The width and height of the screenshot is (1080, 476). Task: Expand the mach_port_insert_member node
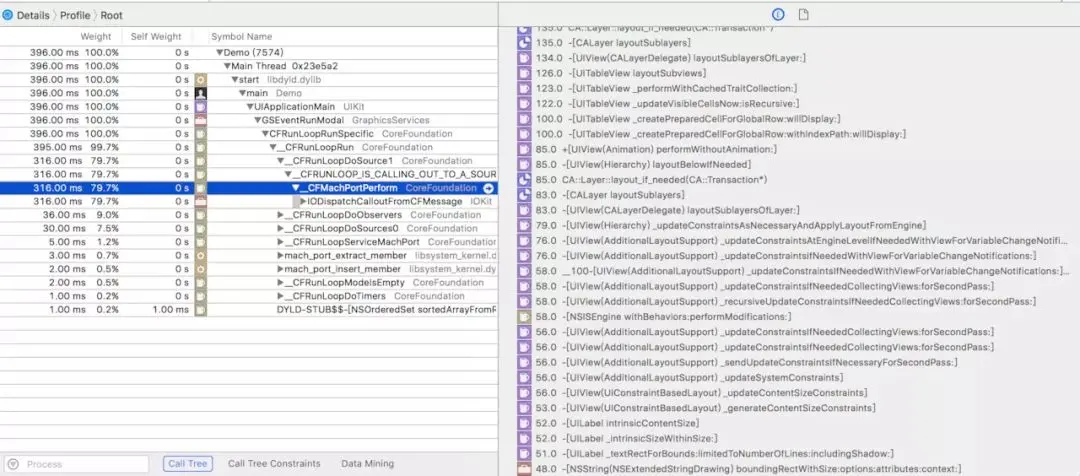(280, 269)
